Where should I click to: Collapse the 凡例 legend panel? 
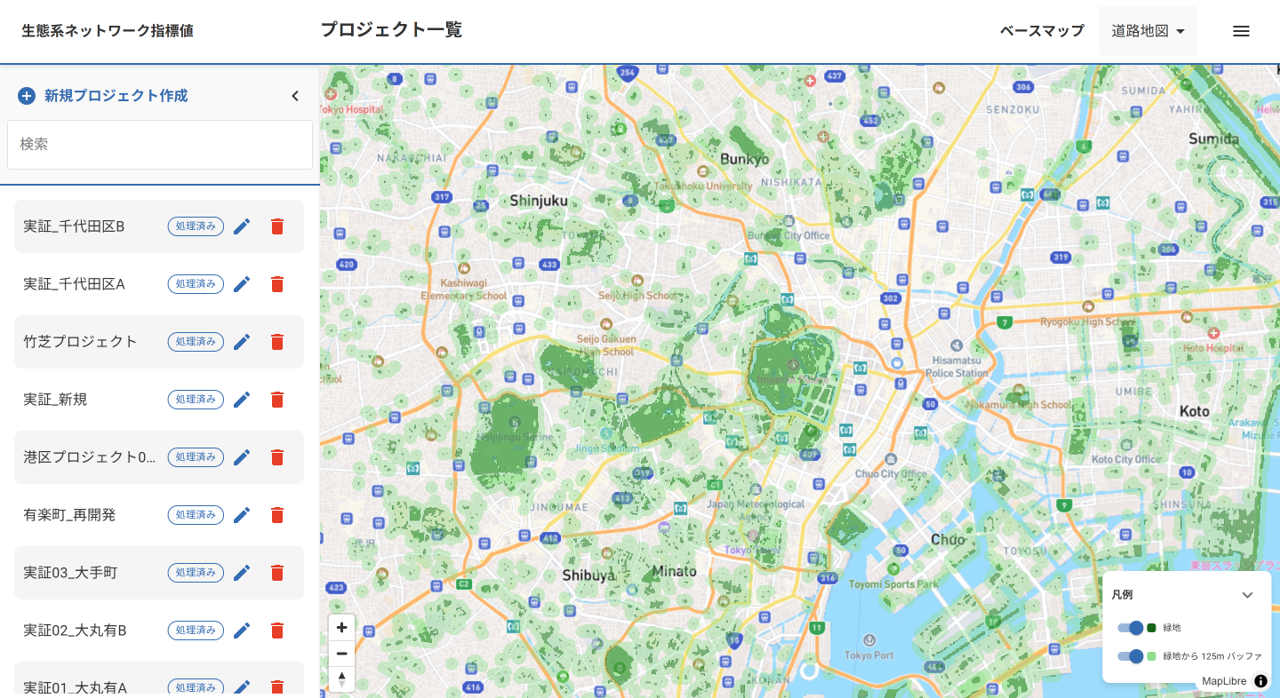(1247, 595)
